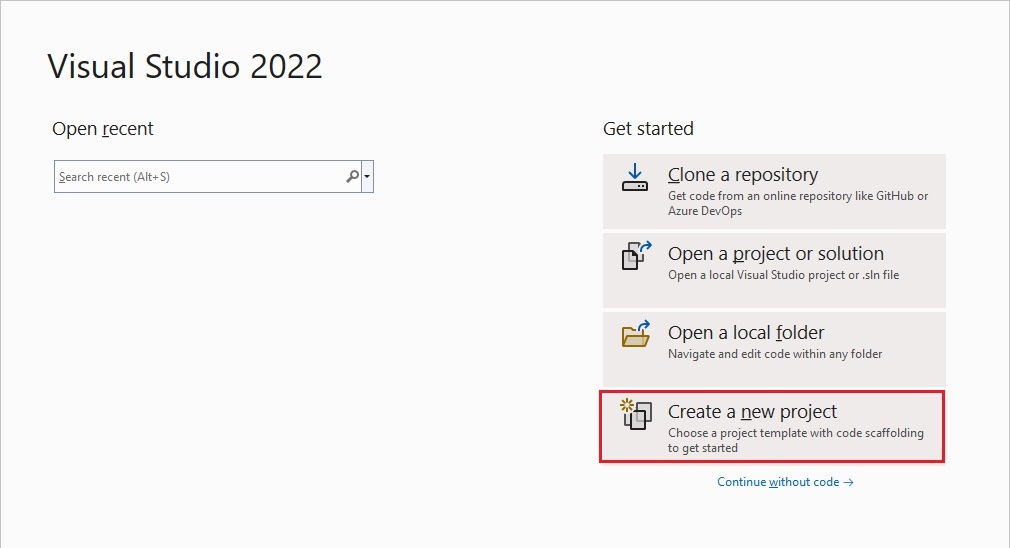Follow the Continue without code link

785,482
